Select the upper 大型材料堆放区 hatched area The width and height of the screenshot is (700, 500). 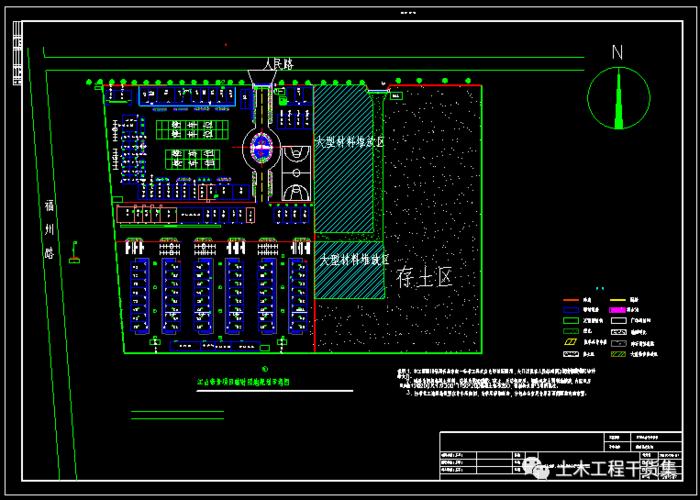pyautogui.click(x=348, y=160)
